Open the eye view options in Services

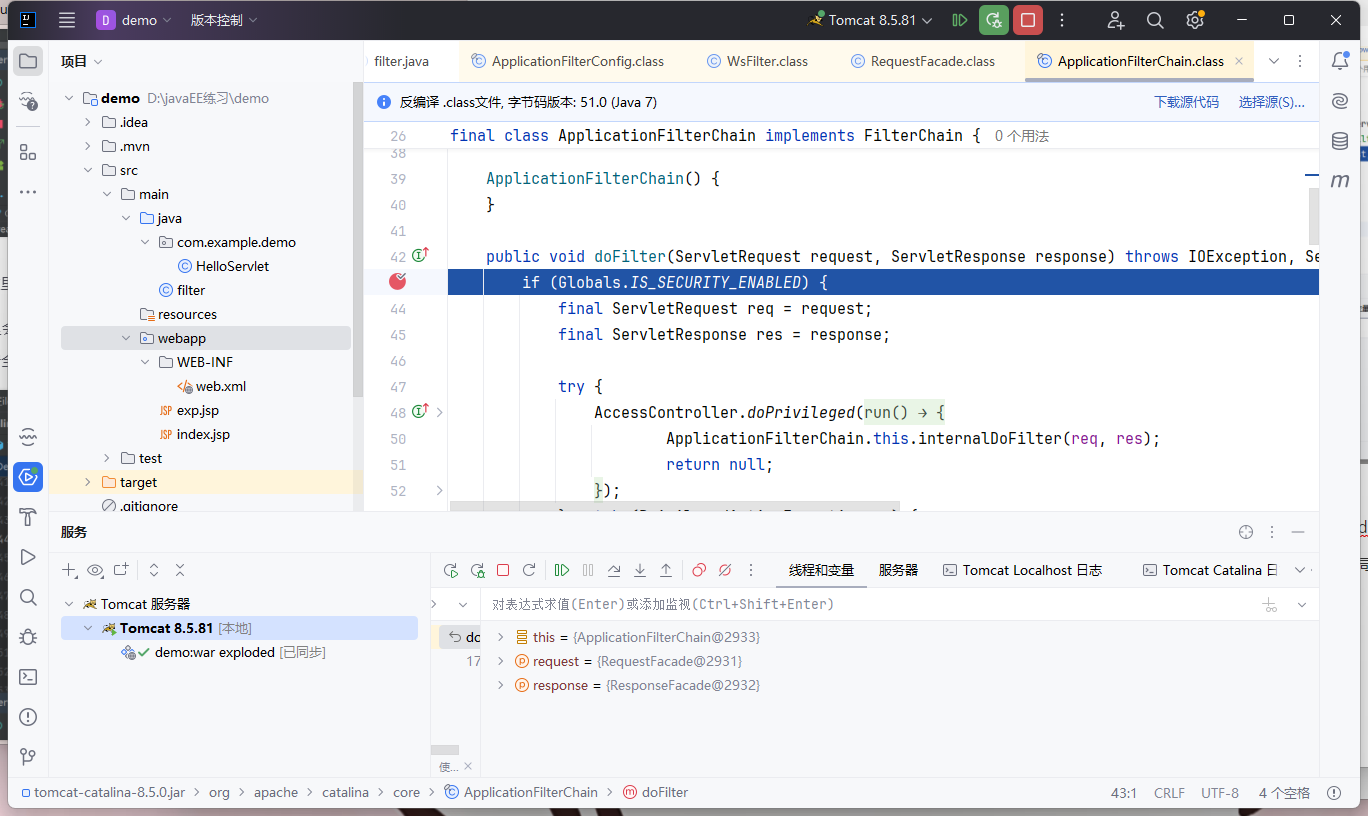click(x=95, y=570)
